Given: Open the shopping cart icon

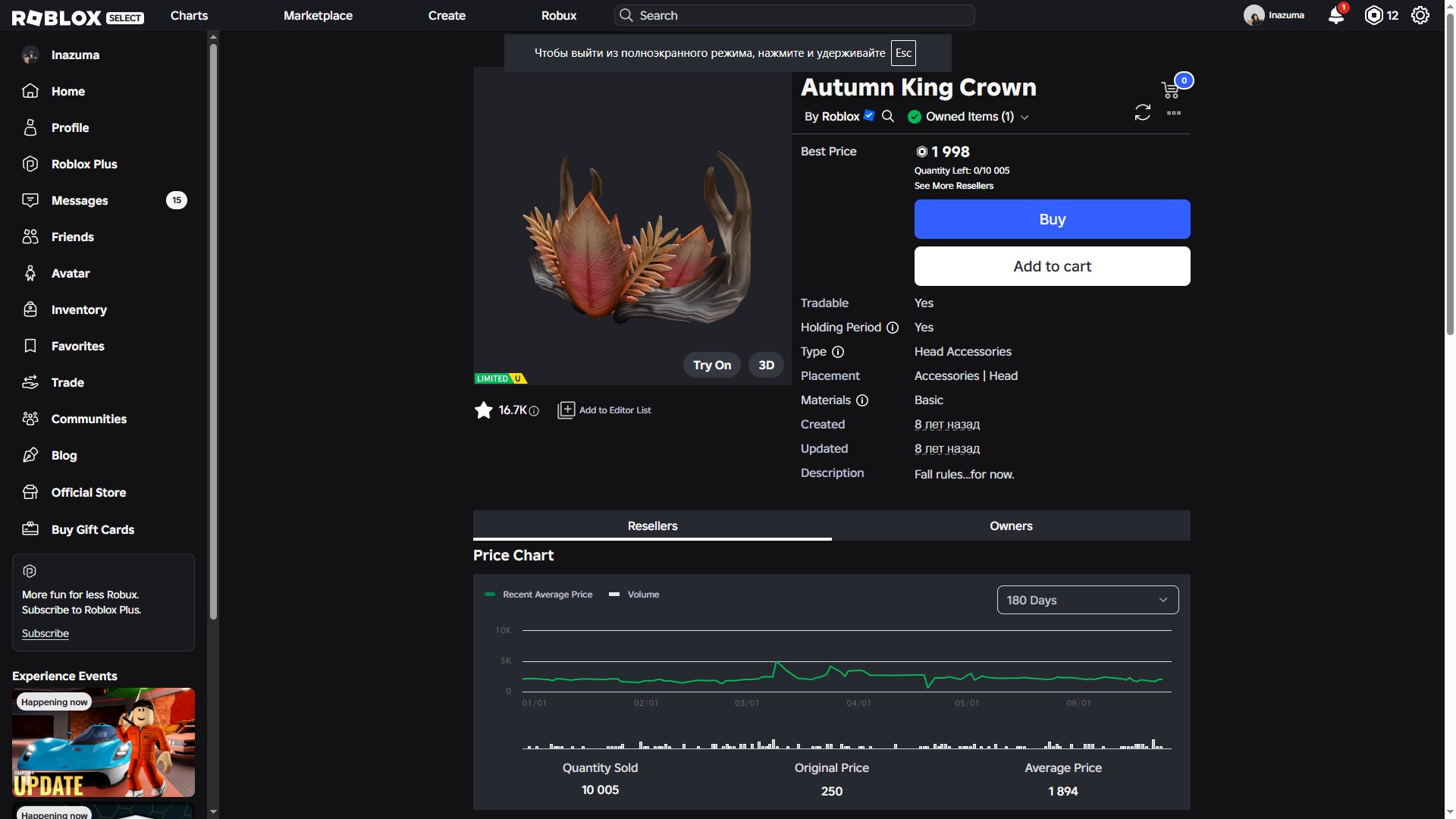Looking at the screenshot, I should [1170, 89].
